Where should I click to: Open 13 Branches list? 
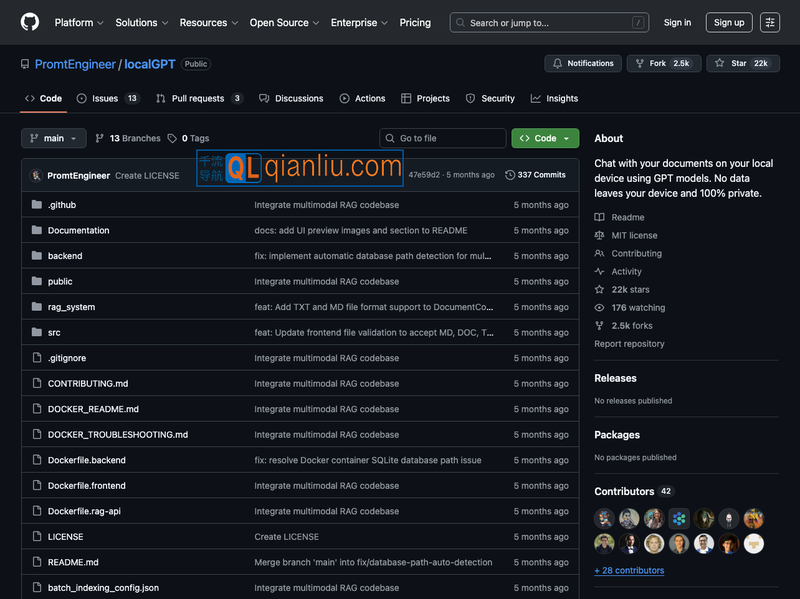128,138
